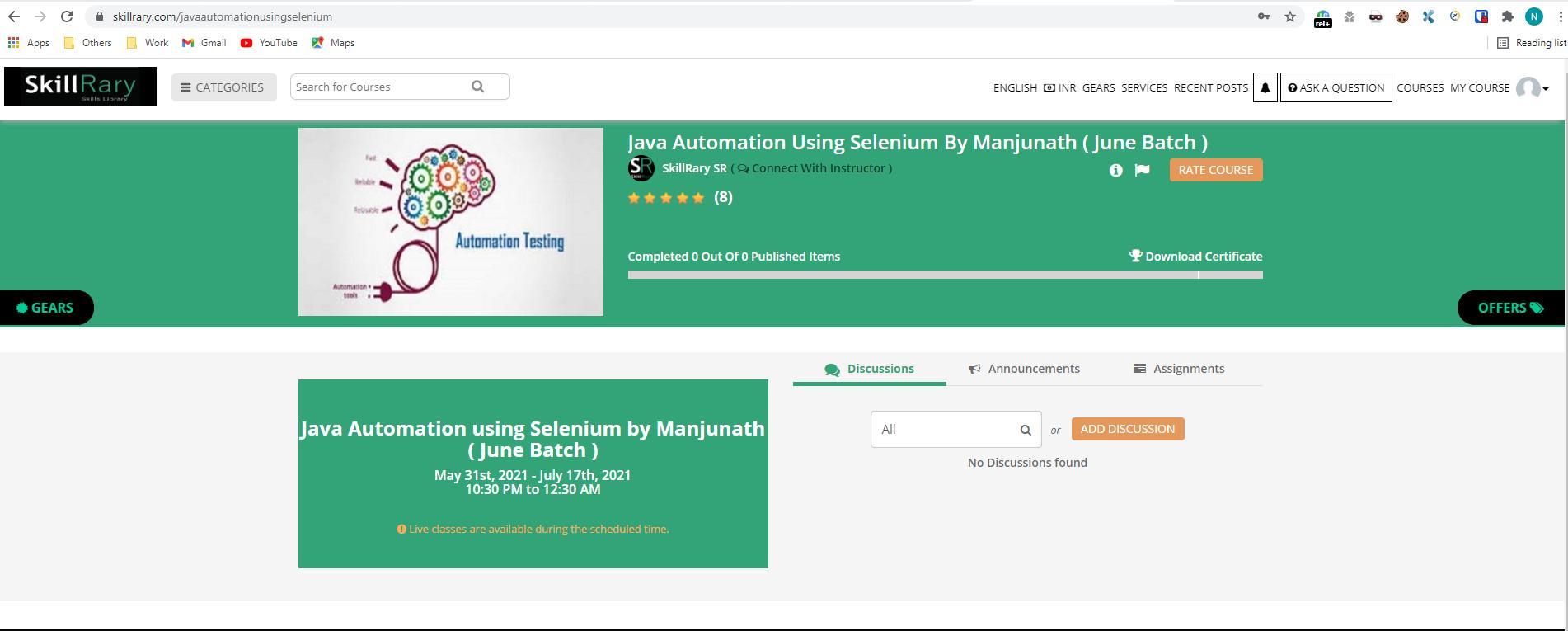
Task: Open the INR currency selector
Action: pos(1059,87)
